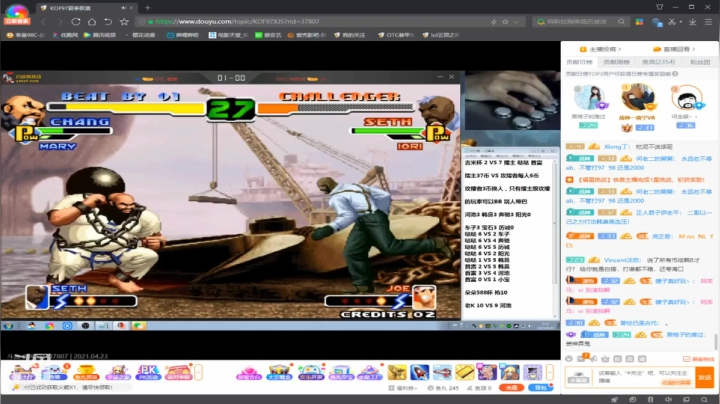The image size is (720, 404).
Task: Click the Xiong丁 username in chat
Action: coord(617,147)
